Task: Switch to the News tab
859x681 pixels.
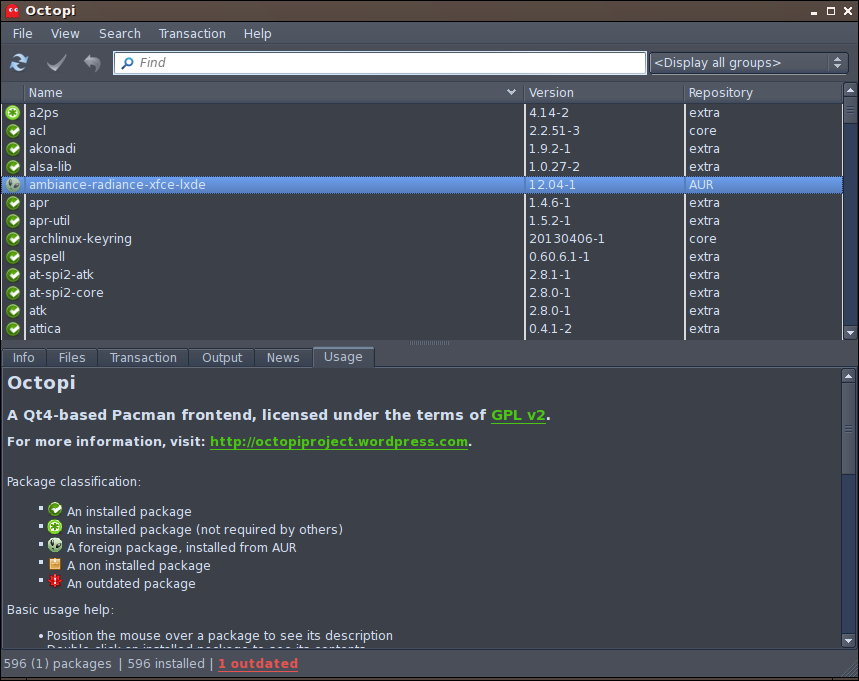Action: [283, 358]
